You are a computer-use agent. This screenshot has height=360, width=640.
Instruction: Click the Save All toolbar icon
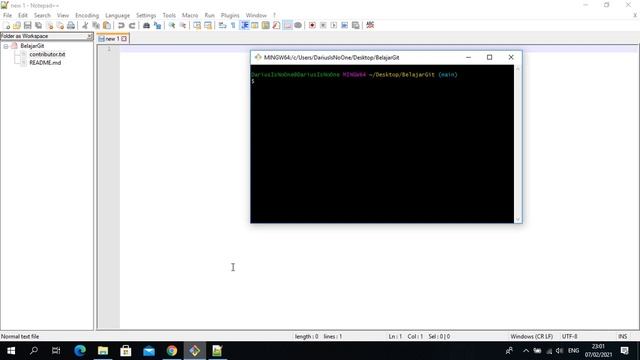click(x=38, y=25)
